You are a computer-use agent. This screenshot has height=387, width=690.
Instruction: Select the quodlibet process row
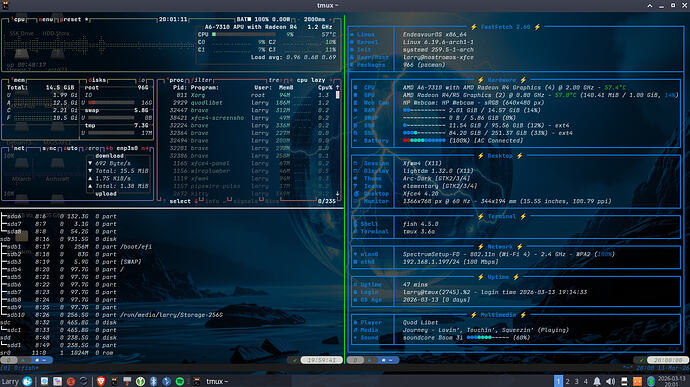pos(250,103)
